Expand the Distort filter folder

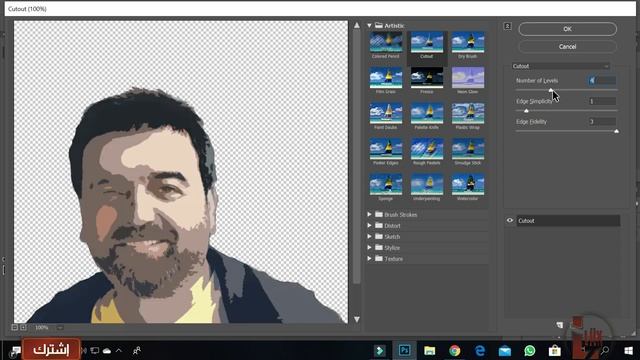point(369,225)
